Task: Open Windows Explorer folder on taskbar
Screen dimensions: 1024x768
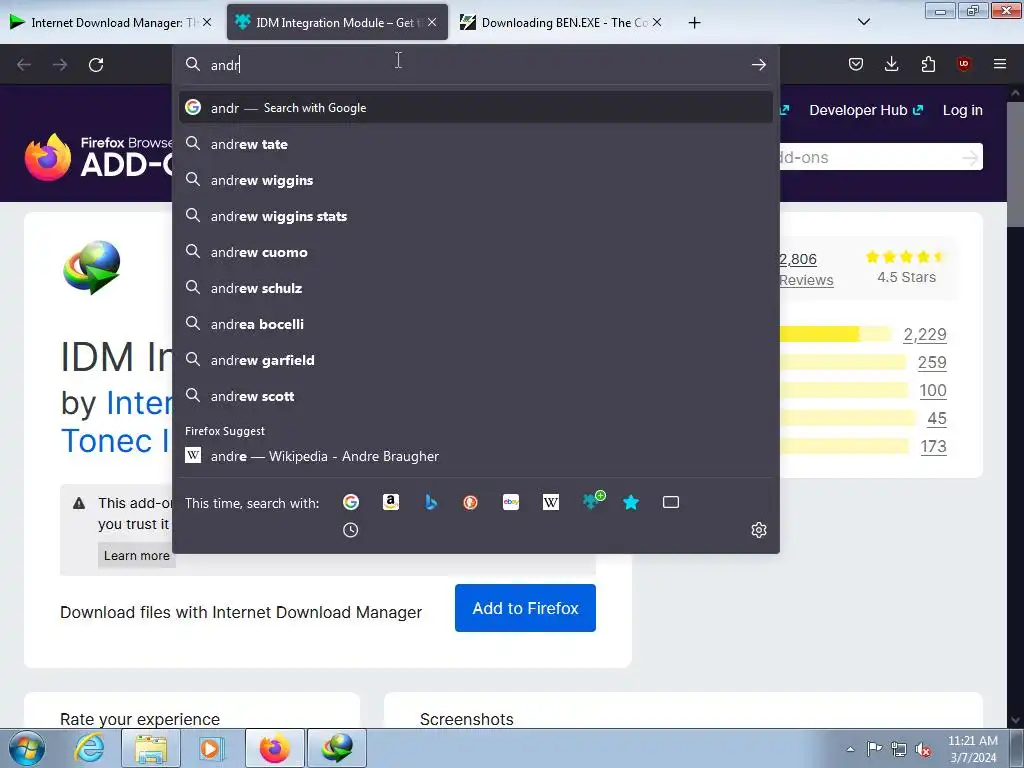Action: click(x=151, y=748)
